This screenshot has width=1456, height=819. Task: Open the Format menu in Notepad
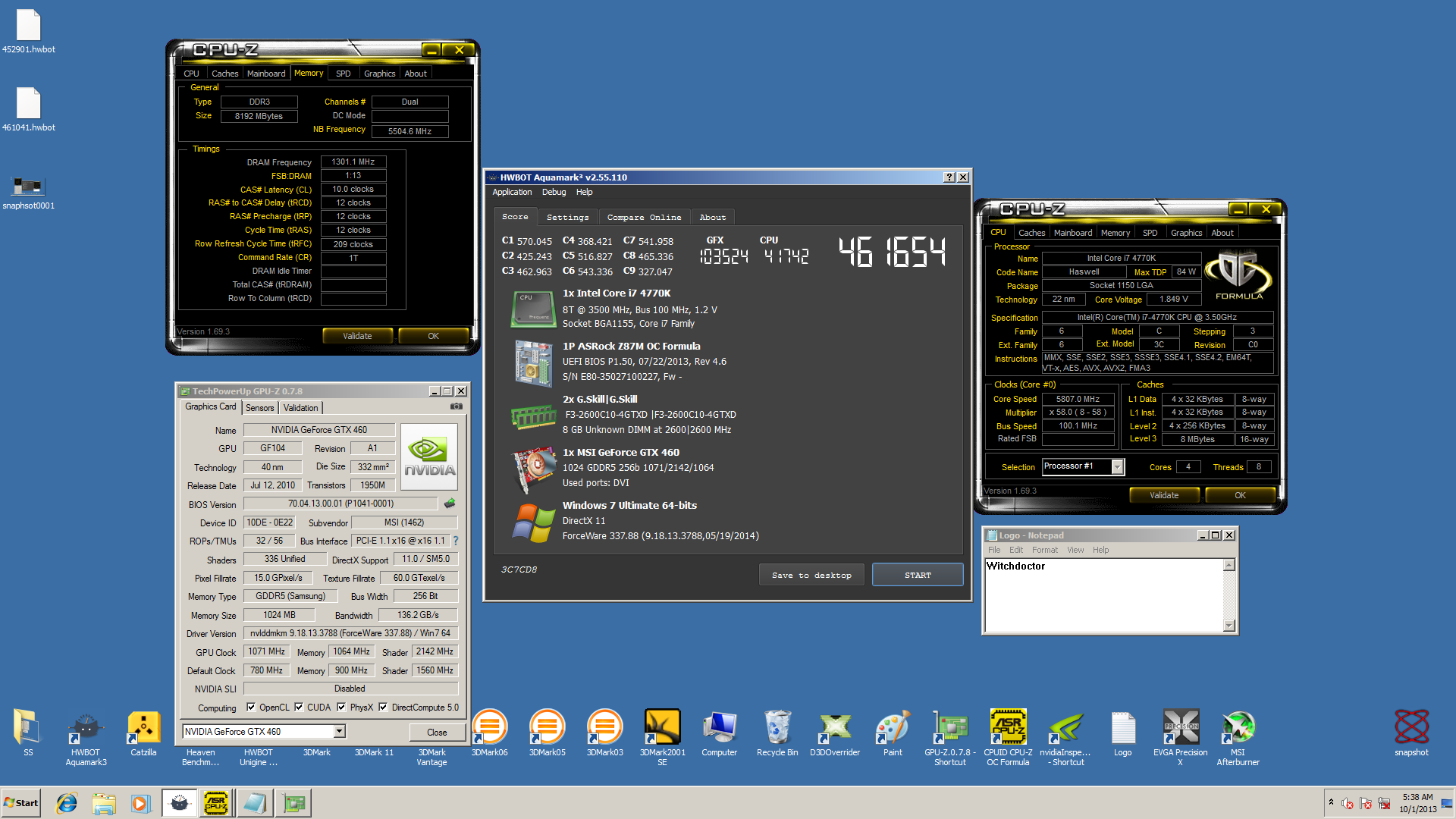[x=1044, y=550]
